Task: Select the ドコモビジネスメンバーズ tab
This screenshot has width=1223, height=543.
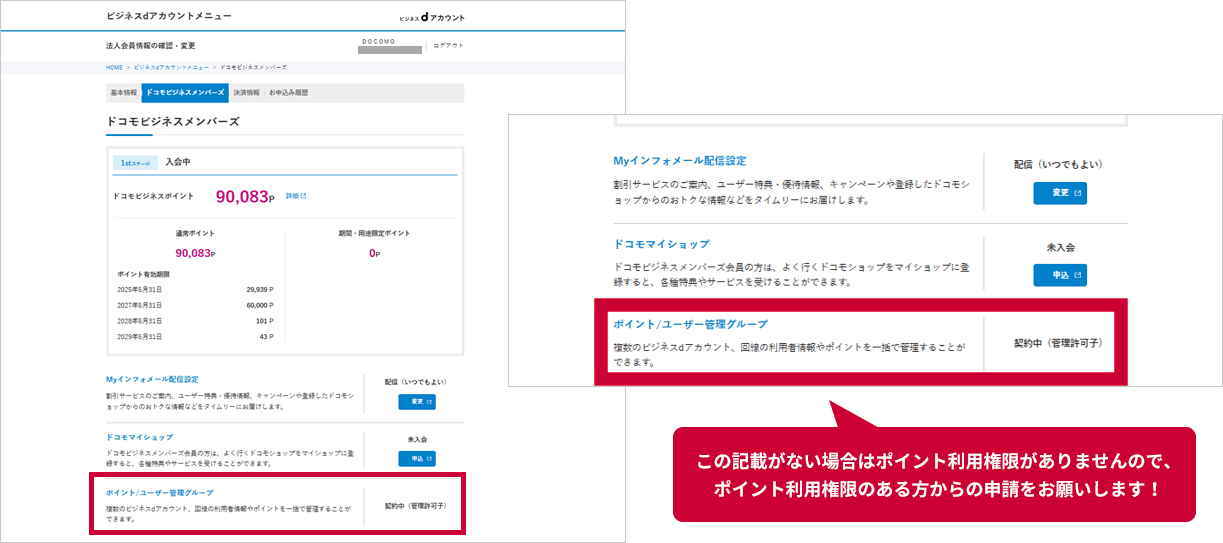Action: click(x=185, y=92)
